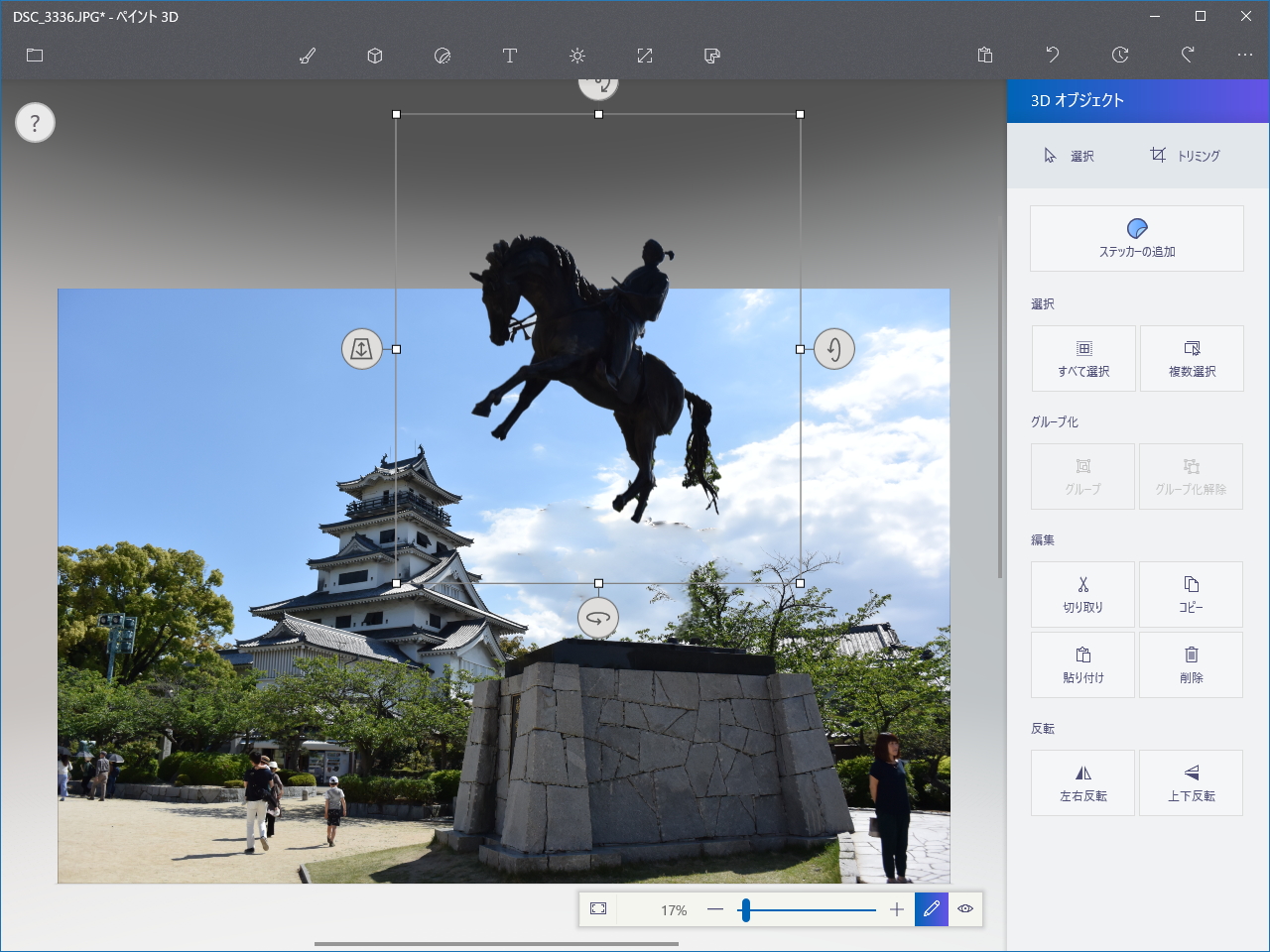Choose the 選択 select tool
Image resolution: width=1270 pixels, height=952 pixels.
click(1069, 156)
